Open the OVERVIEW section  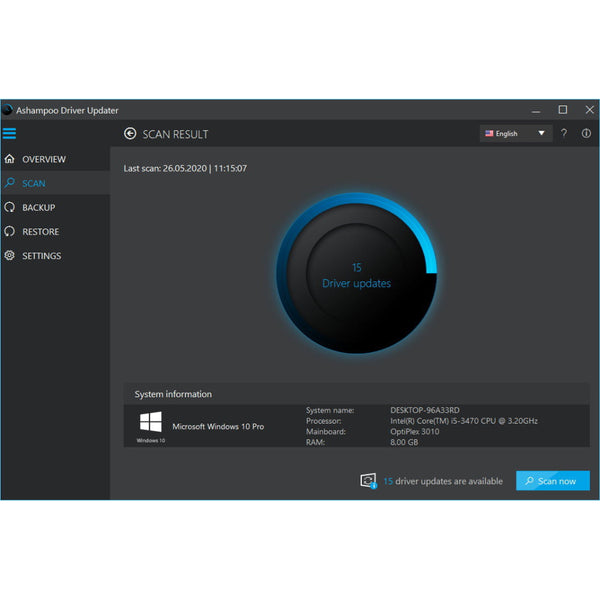(x=55, y=159)
